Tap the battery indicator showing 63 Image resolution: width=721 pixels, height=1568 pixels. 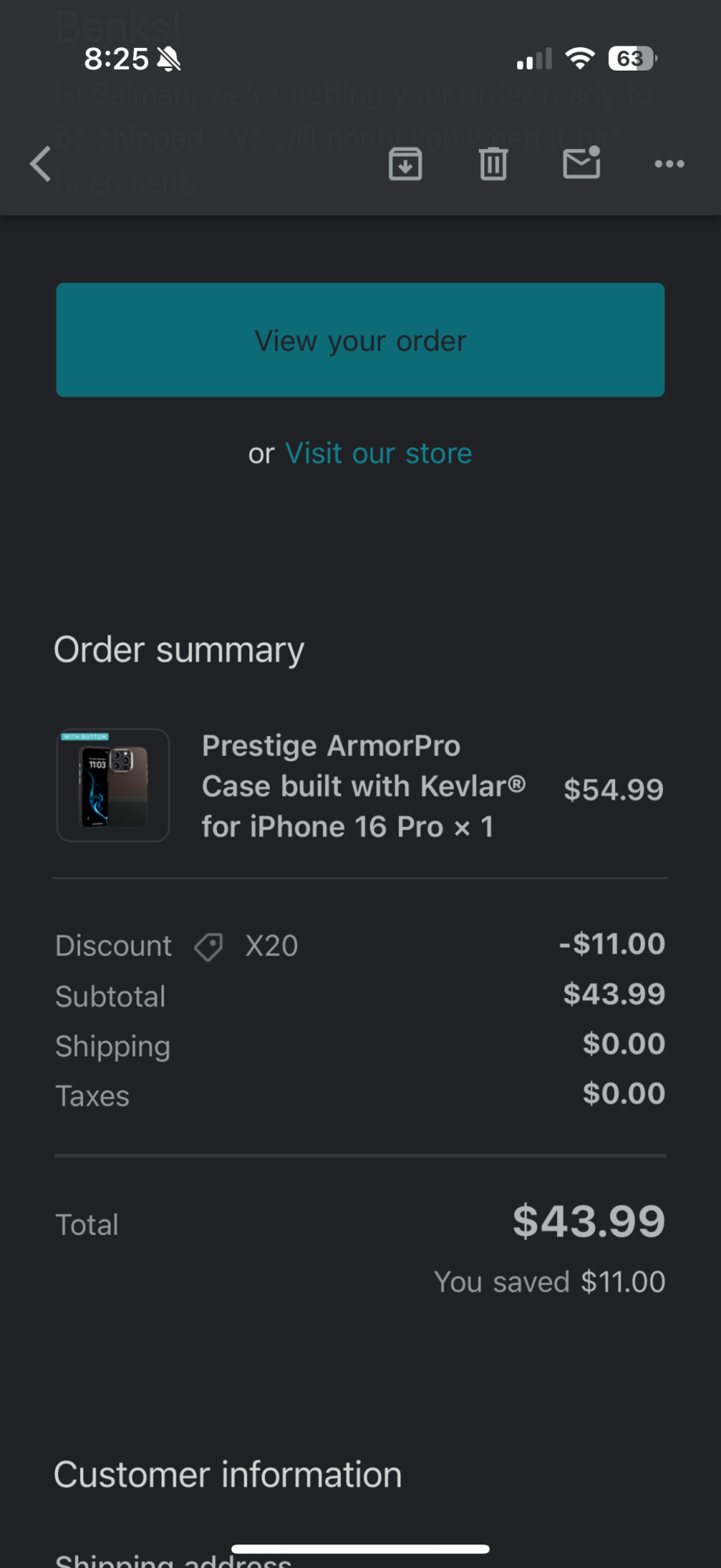632,59
